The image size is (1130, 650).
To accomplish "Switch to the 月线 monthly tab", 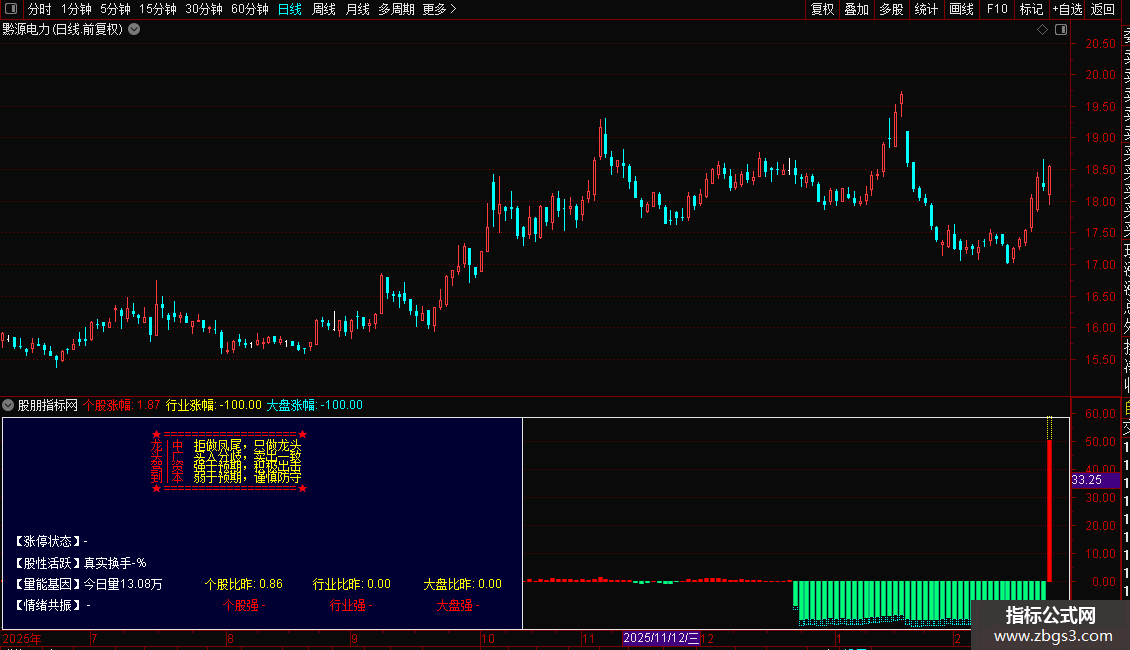I will [x=357, y=9].
